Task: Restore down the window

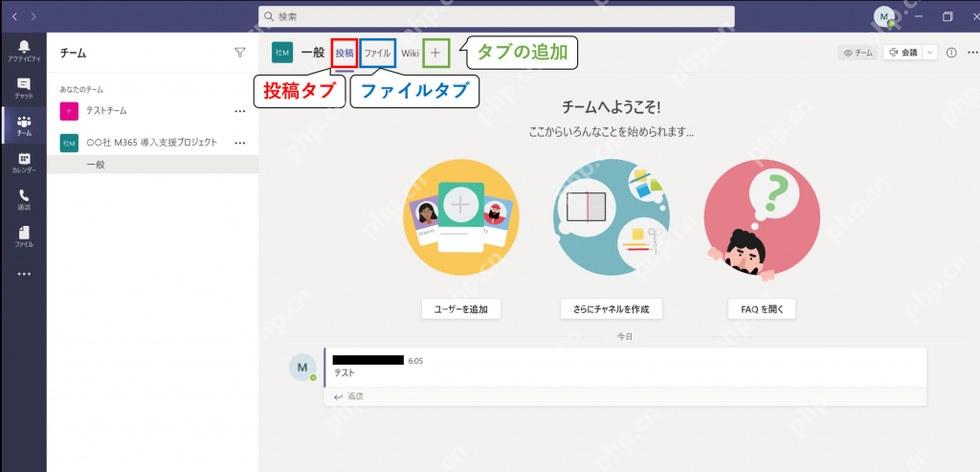Action: pyautogui.click(x=948, y=17)
